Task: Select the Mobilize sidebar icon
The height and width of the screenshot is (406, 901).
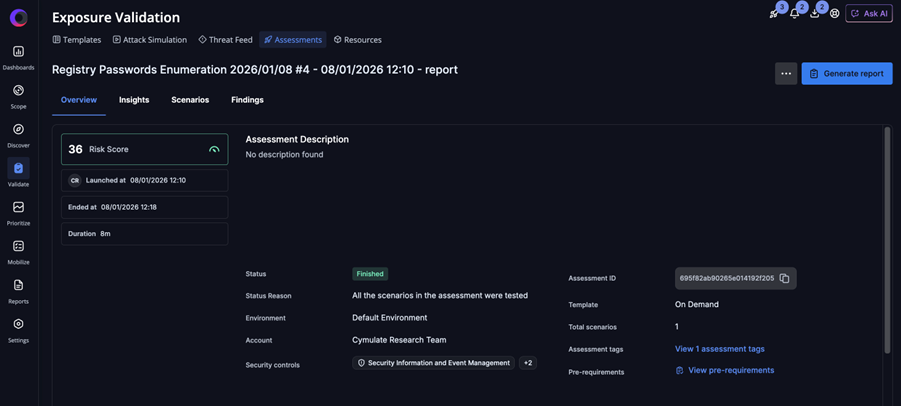Action: point(18,246)
